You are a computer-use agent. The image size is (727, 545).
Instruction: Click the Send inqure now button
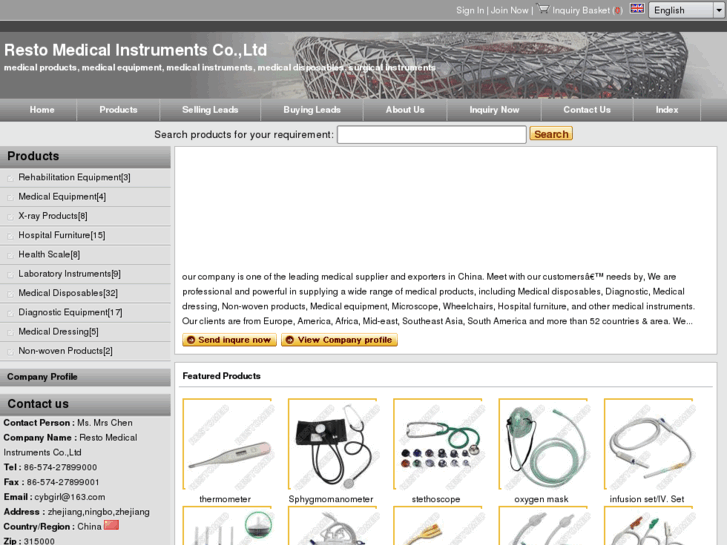point(230,340)
